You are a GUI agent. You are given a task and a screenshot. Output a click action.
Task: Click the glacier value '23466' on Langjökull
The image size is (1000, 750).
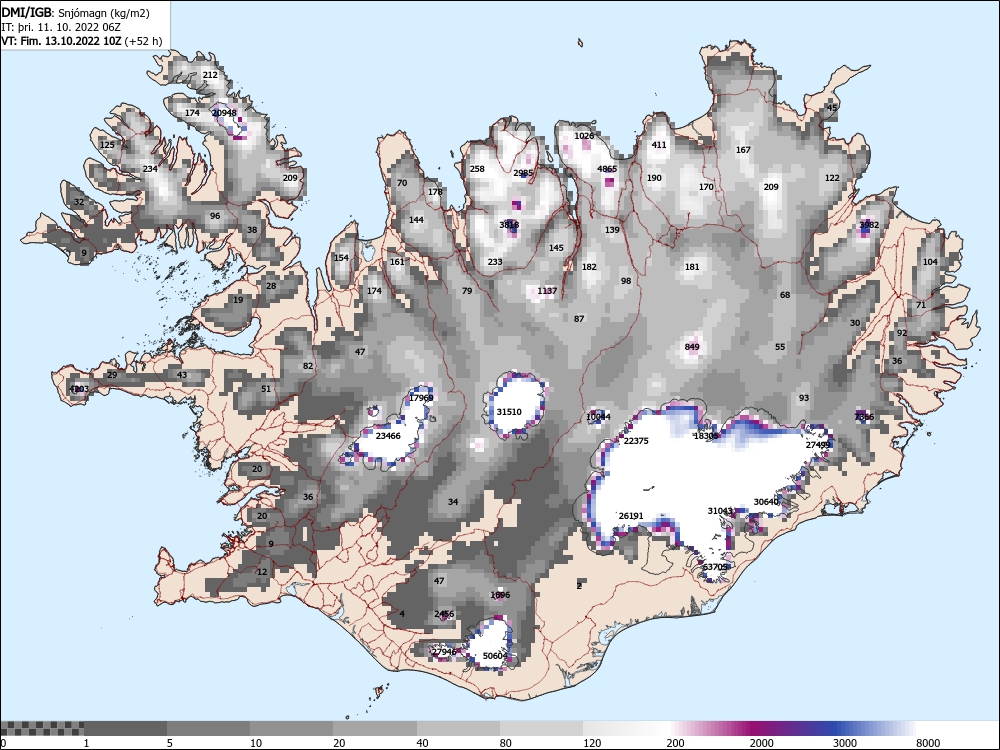coord(388,436)
